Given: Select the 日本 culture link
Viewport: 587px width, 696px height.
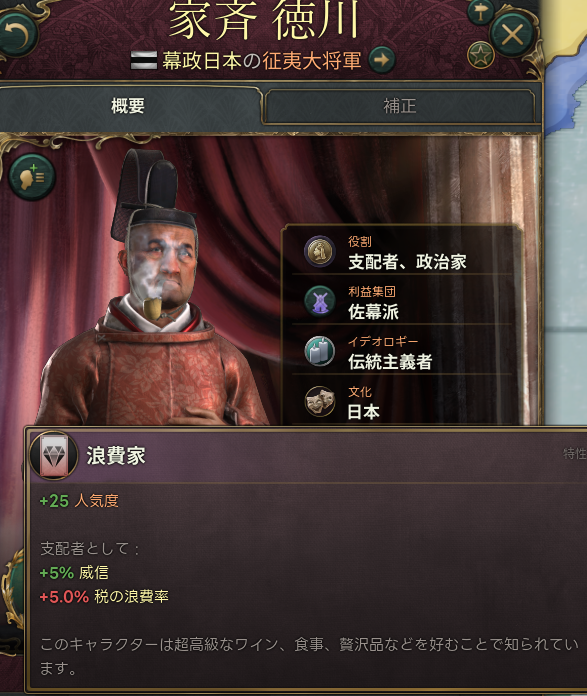Looking at the screenshot, I should point(364,412).
